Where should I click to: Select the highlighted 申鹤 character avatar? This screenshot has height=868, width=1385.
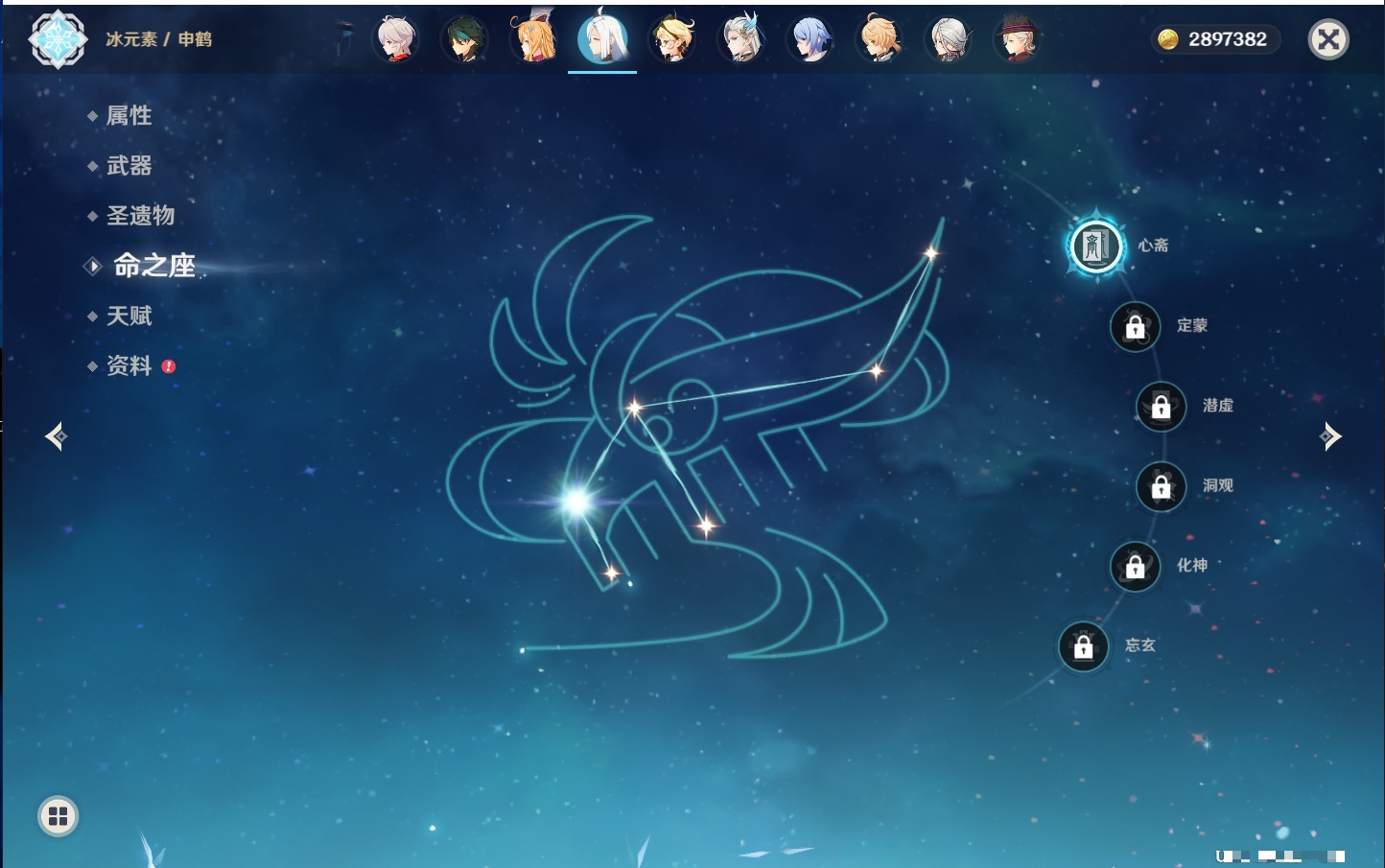tap(602, 37)
